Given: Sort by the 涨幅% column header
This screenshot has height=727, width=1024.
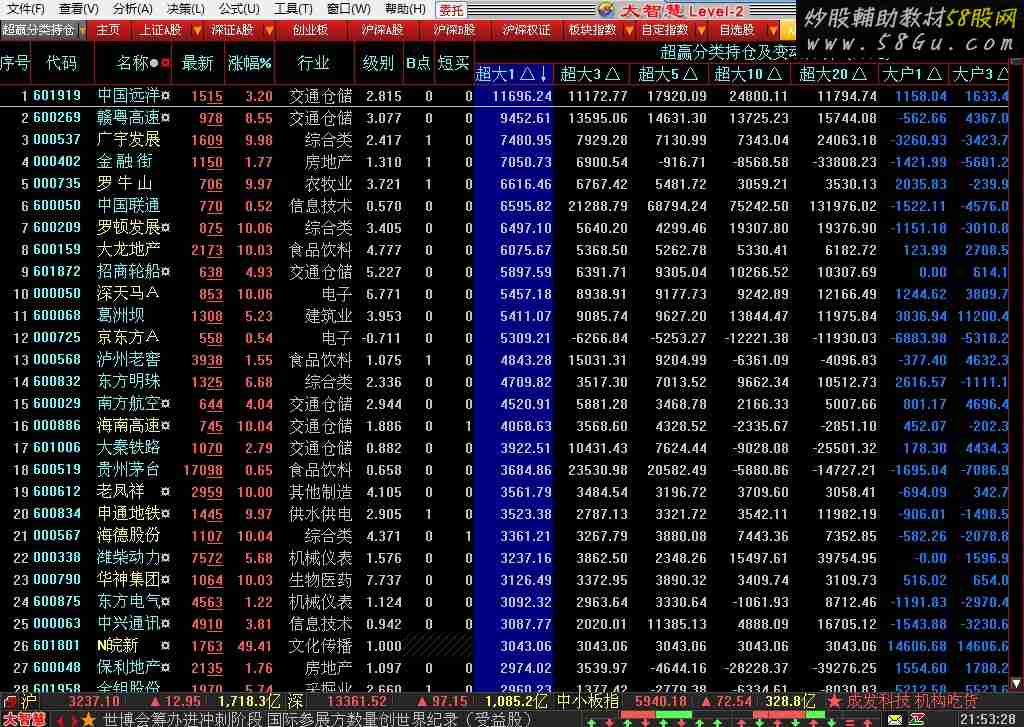Looking at the screenshot, I should tap(249, 63).
